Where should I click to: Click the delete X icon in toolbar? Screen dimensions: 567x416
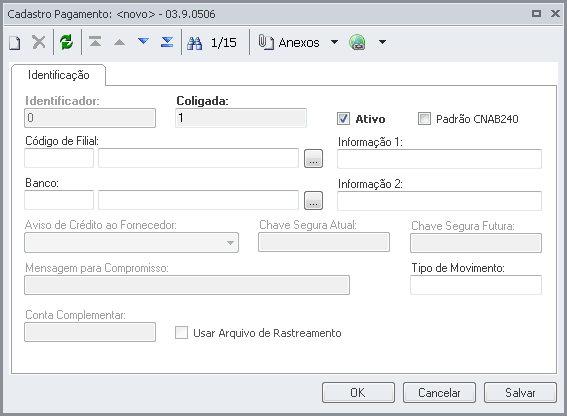39,42
